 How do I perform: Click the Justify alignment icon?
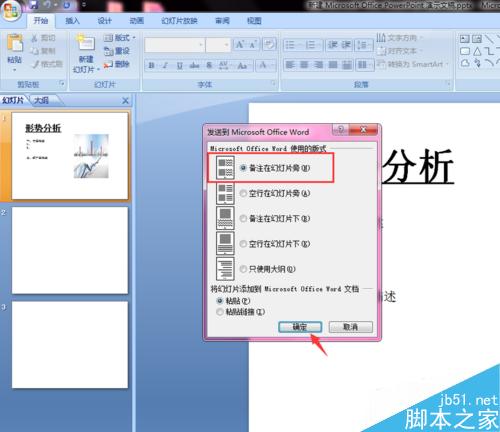point(333,64)
